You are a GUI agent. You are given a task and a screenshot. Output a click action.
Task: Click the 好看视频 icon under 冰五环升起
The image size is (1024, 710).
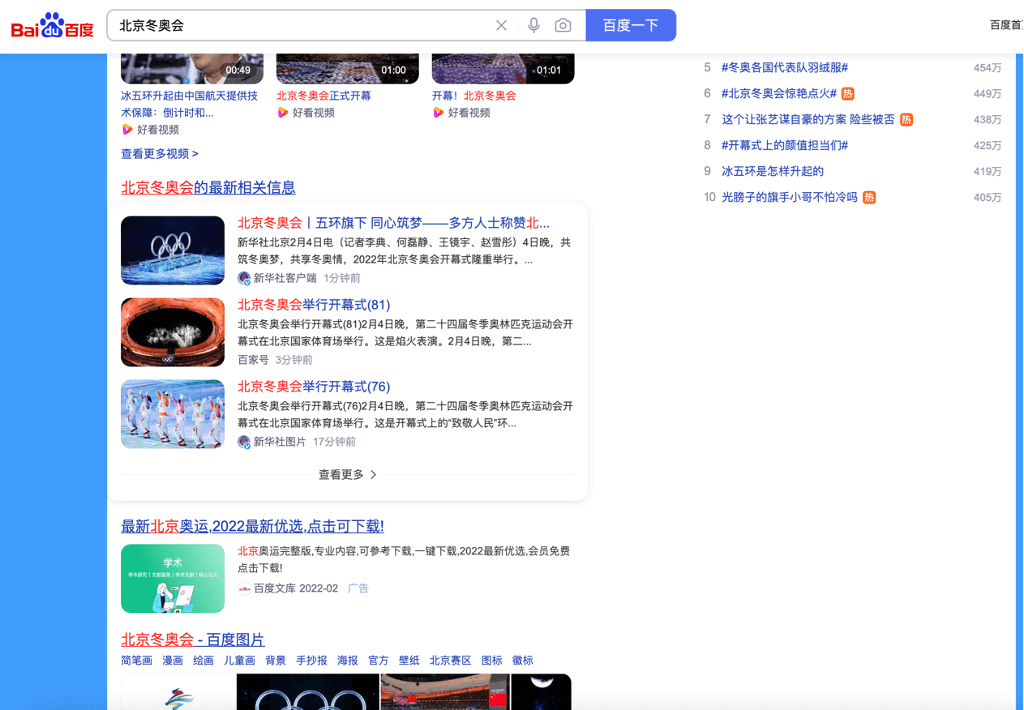pyautogui.click(x=127, y=129)
